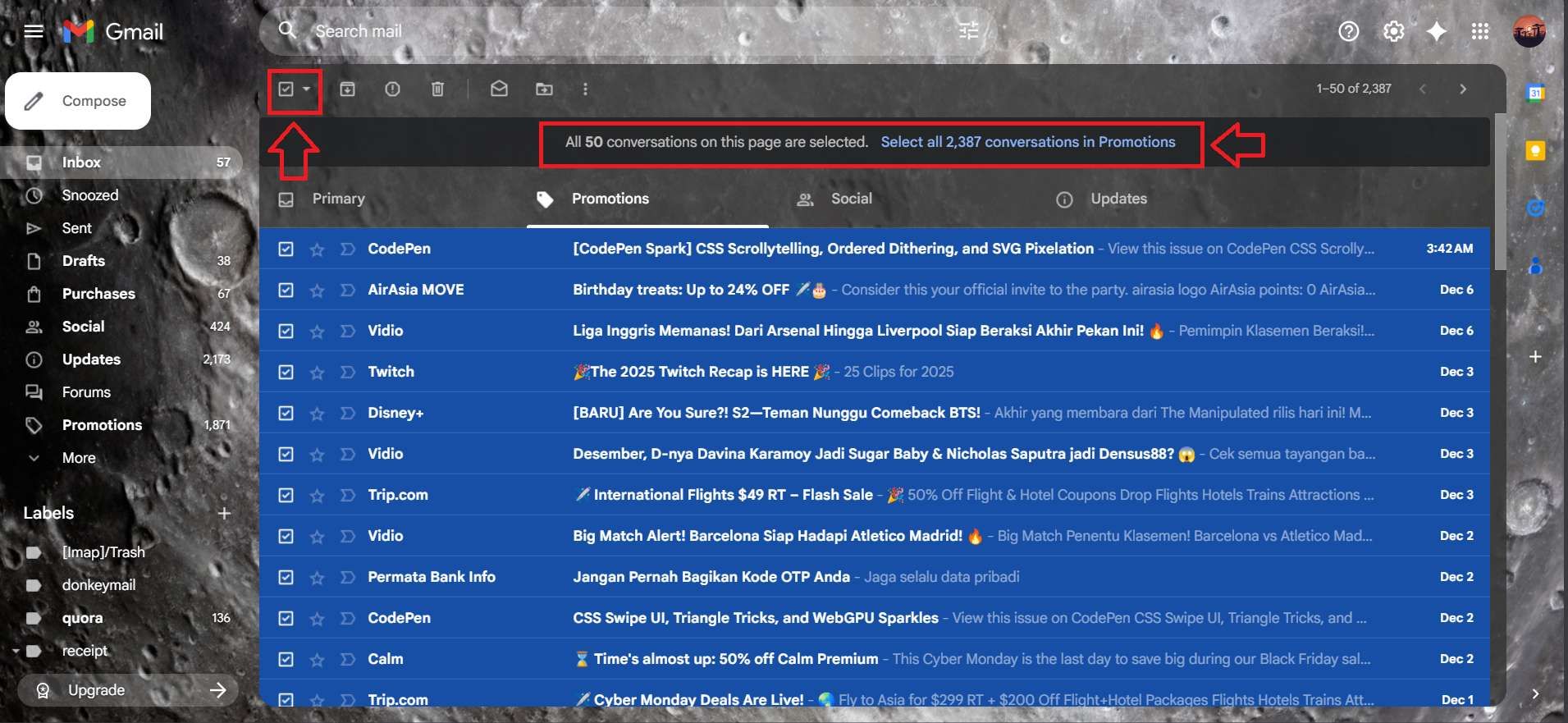Open the More options three-dot menu
The width and height of the screenshot is (1568, 723).
pyautogui.click(x=585, y=89)
